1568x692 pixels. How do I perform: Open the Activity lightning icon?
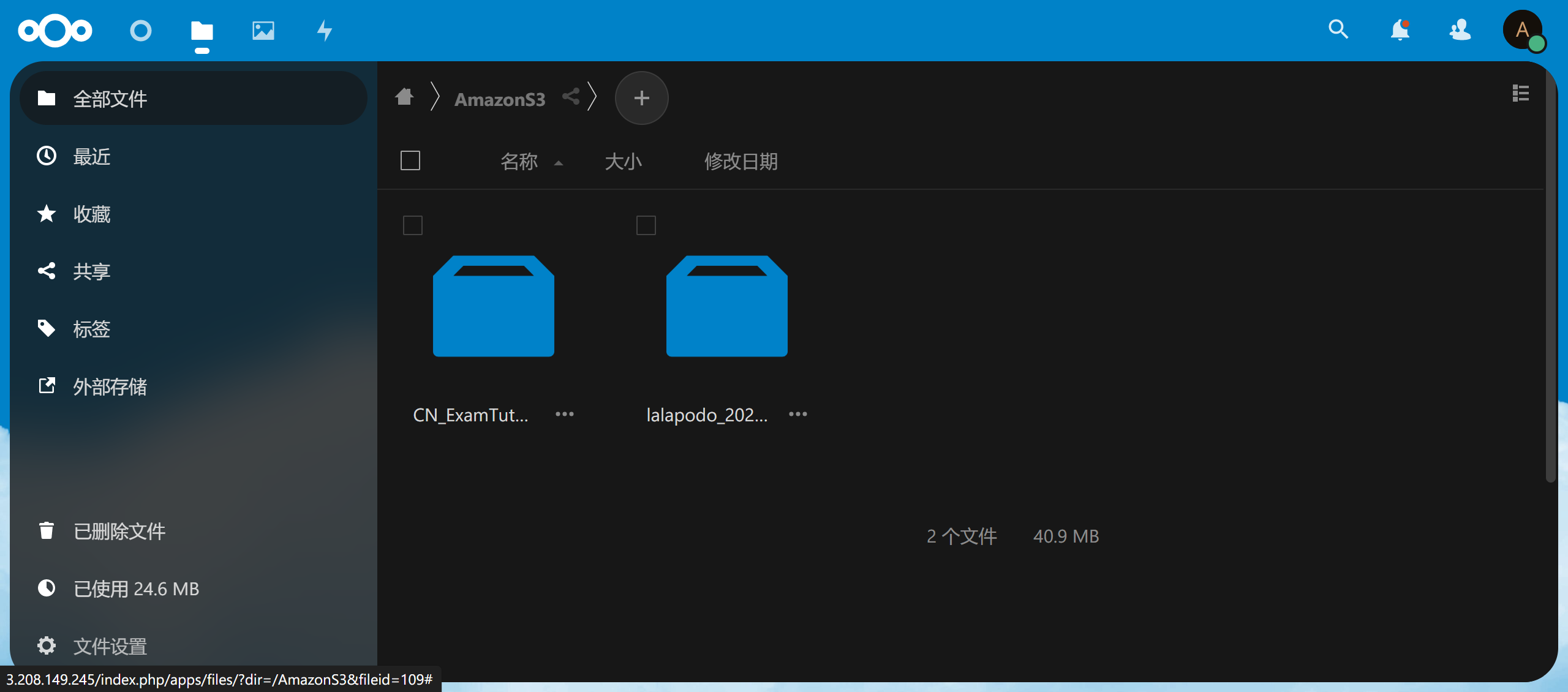click(x=325, y=30)
